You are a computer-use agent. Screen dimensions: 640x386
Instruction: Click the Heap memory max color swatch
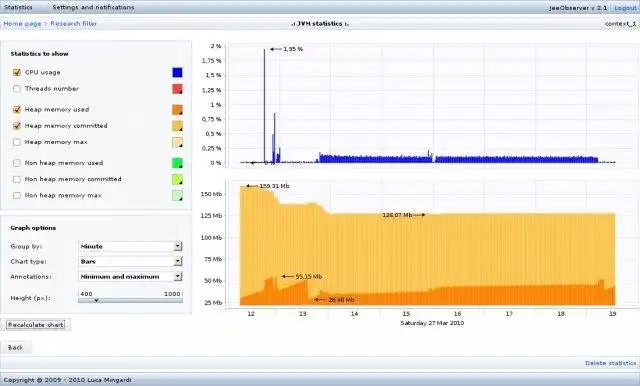[177, 142]
